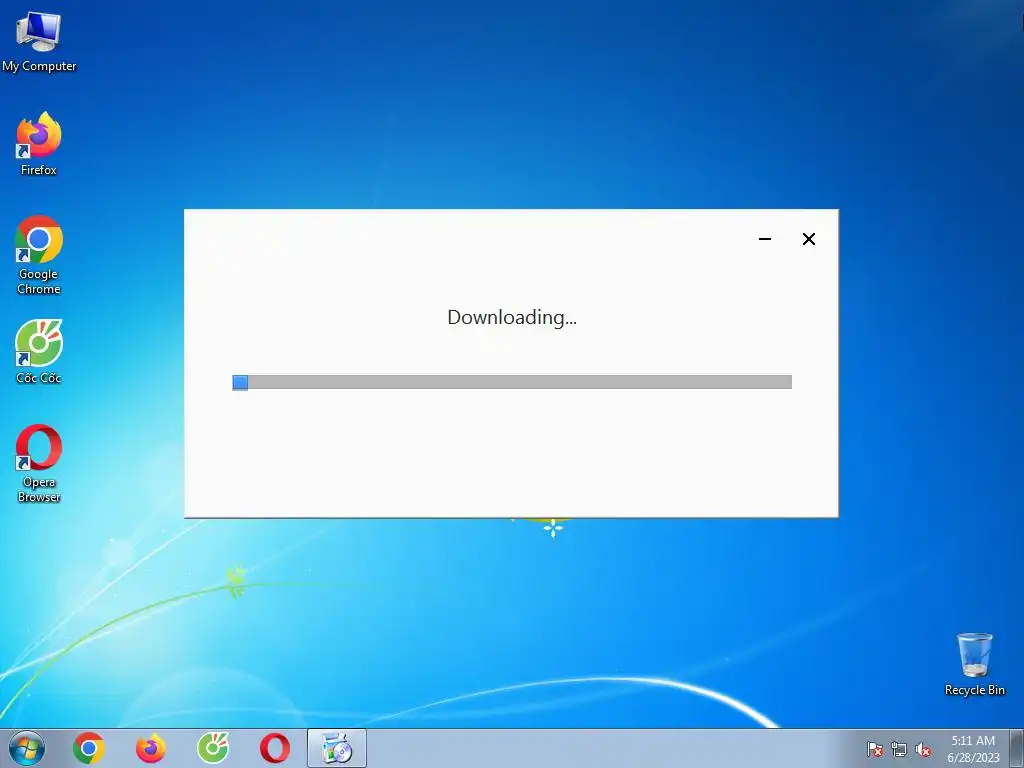Screen dimensions: 1024x768
Task: Minimize the Downloading dialog
Action: tap(765, 239)
